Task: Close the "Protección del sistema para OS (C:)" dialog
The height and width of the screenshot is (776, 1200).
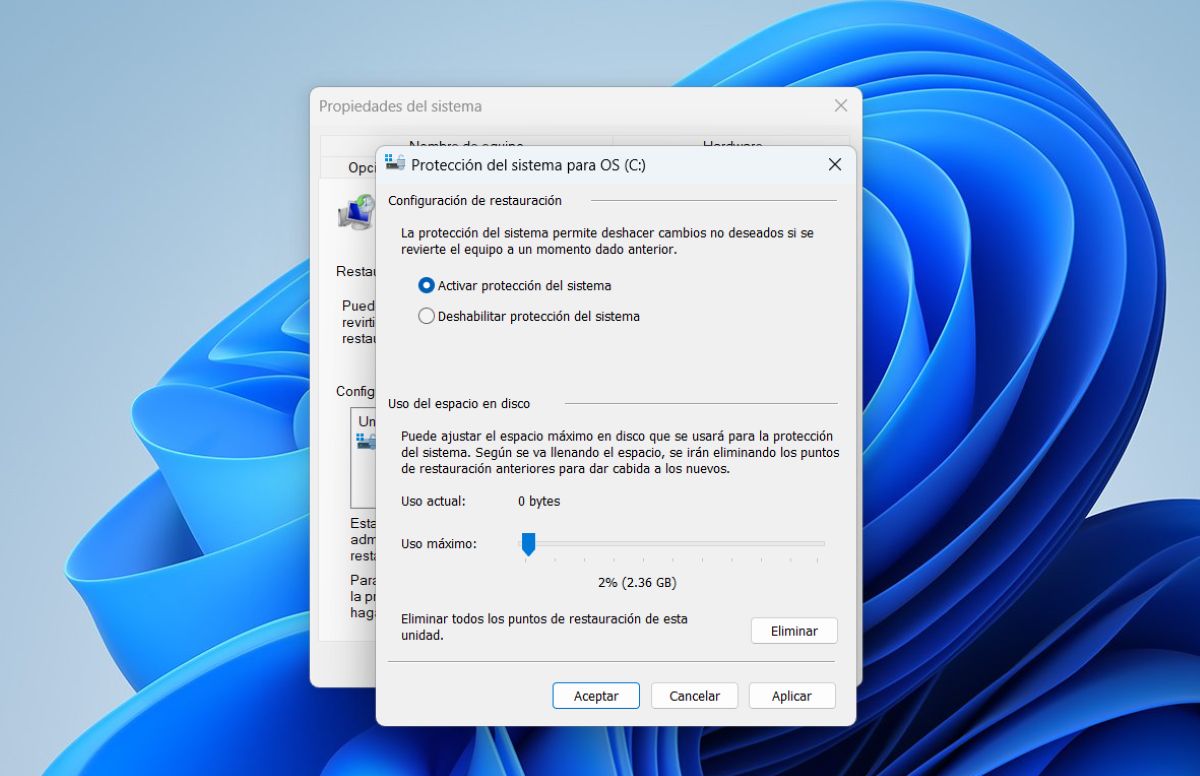Action: 835,164
